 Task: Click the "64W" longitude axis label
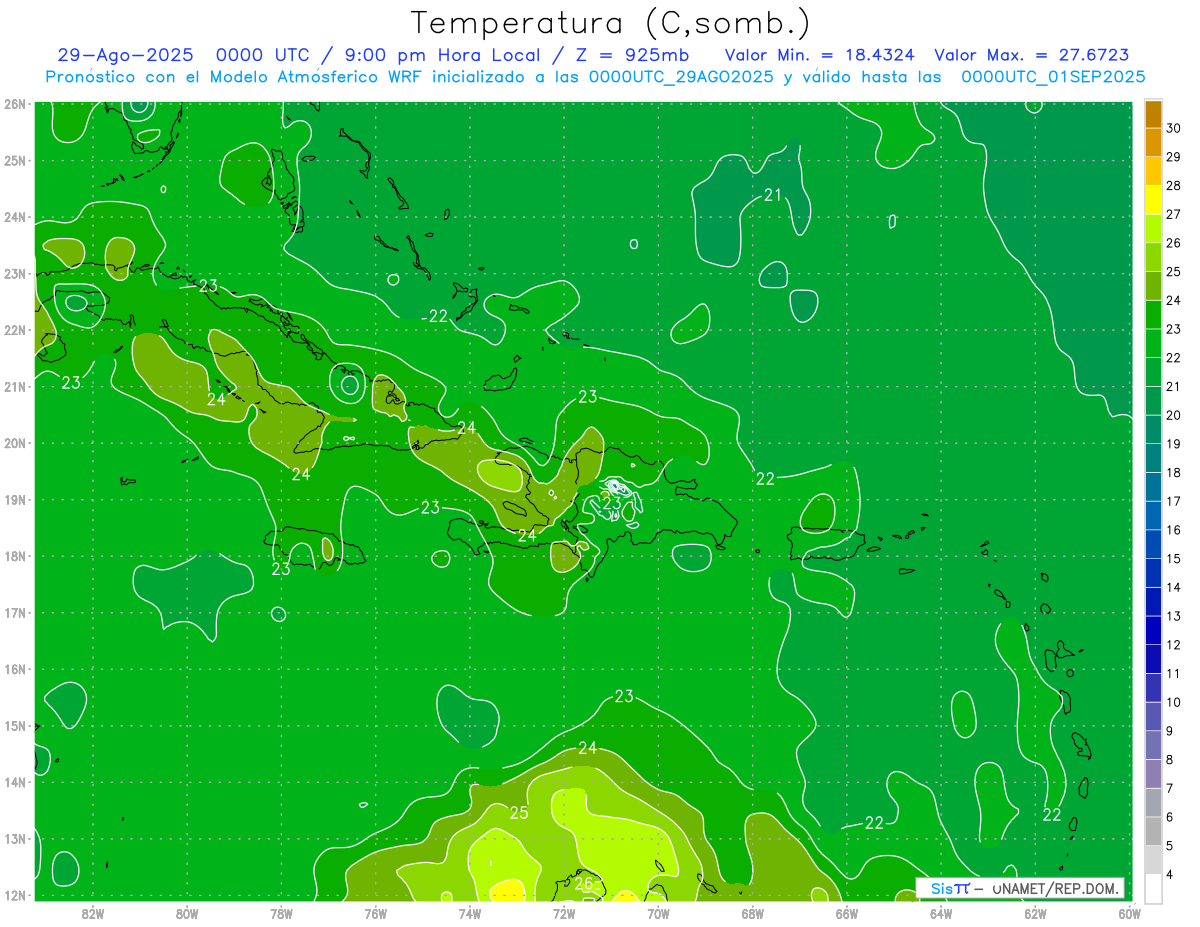coord(941,912)
